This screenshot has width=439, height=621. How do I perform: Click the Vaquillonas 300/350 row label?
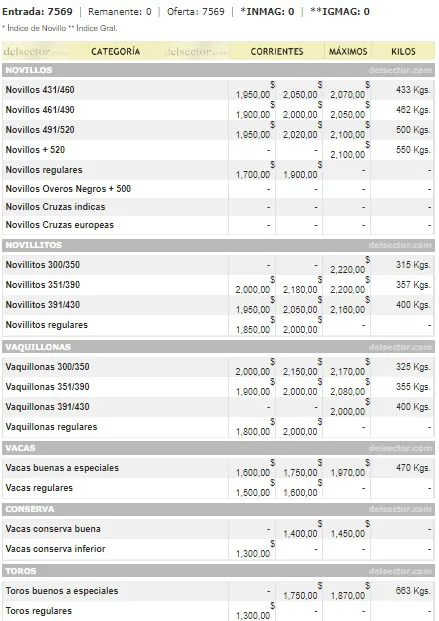[x=48, y=366]
